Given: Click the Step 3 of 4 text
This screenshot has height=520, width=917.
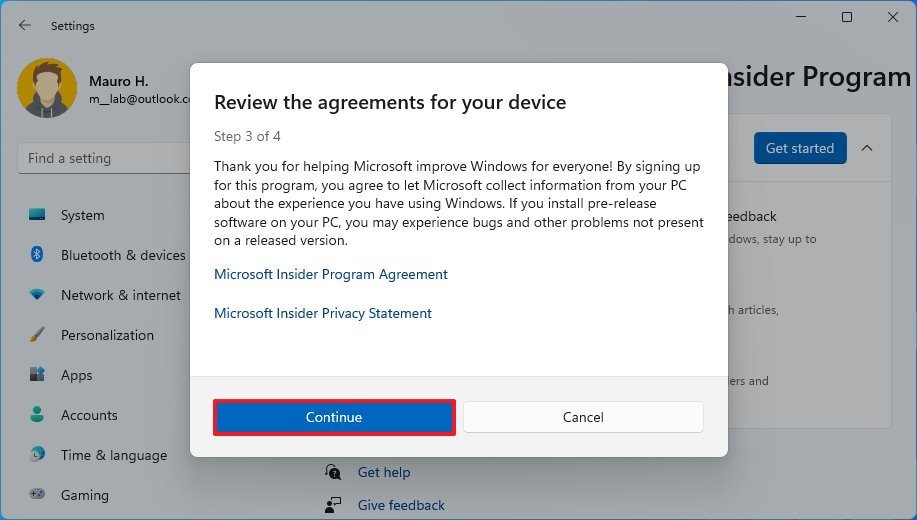Looking at the screenshot, I should tap(247, 136).
